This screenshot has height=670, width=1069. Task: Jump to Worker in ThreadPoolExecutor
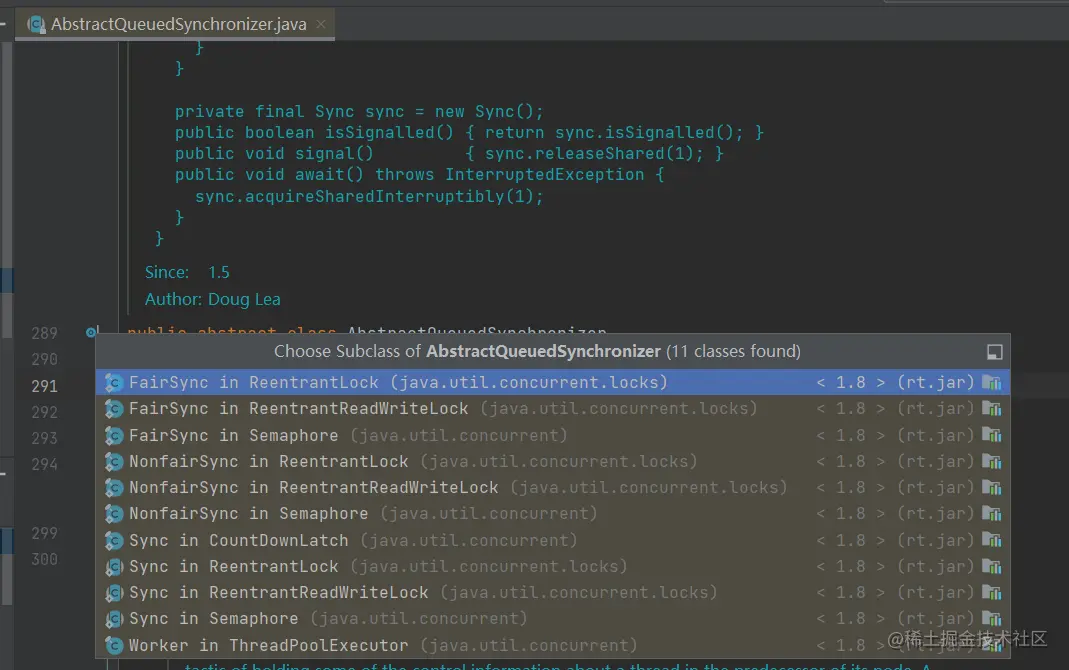(552, 645)
